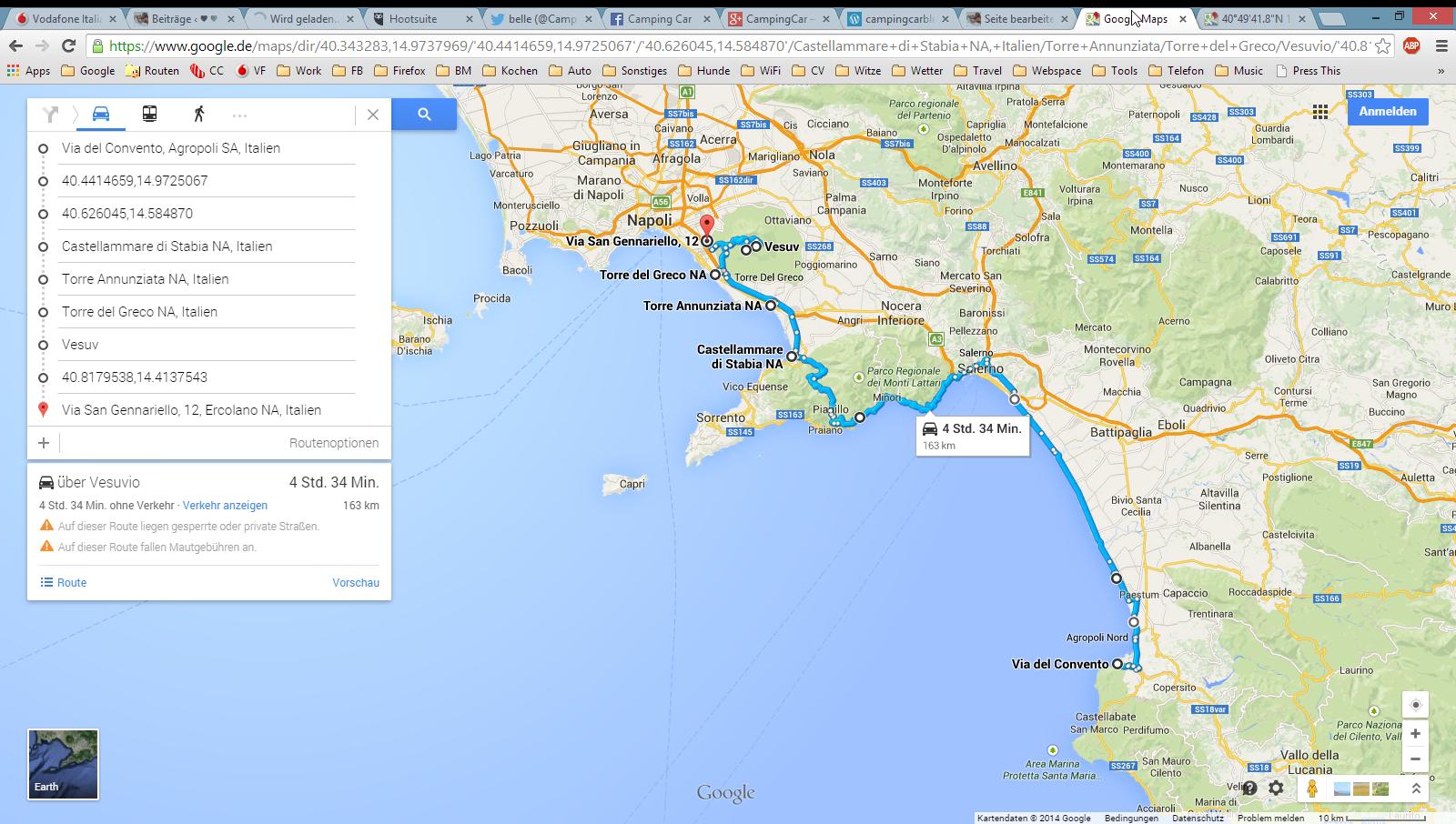Click the zoom in plus button
Screen dimensions: 1456x824
[1415, 733]
